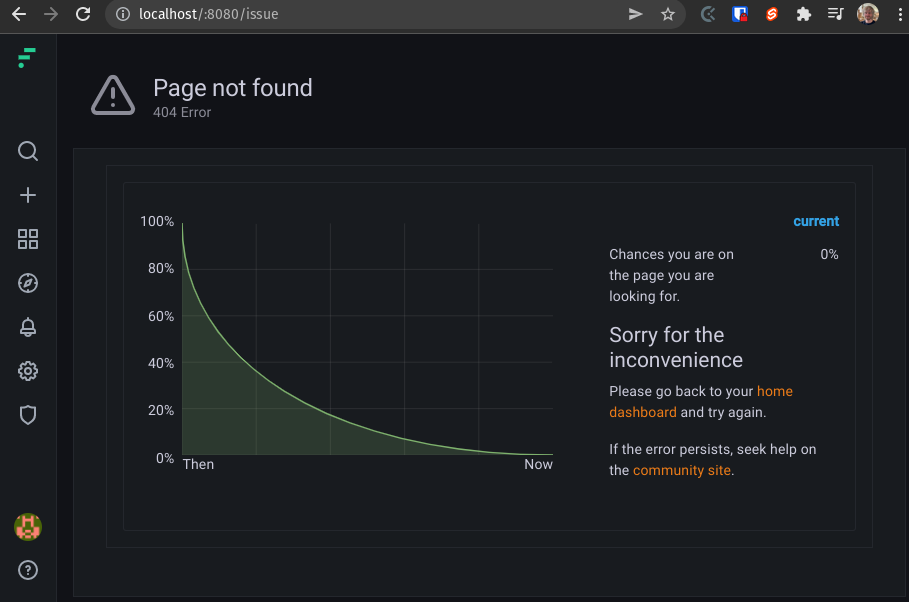This screenshot has height=602, width=909.
Task: Select the Explore compass icon
Action: click(27, 283)
